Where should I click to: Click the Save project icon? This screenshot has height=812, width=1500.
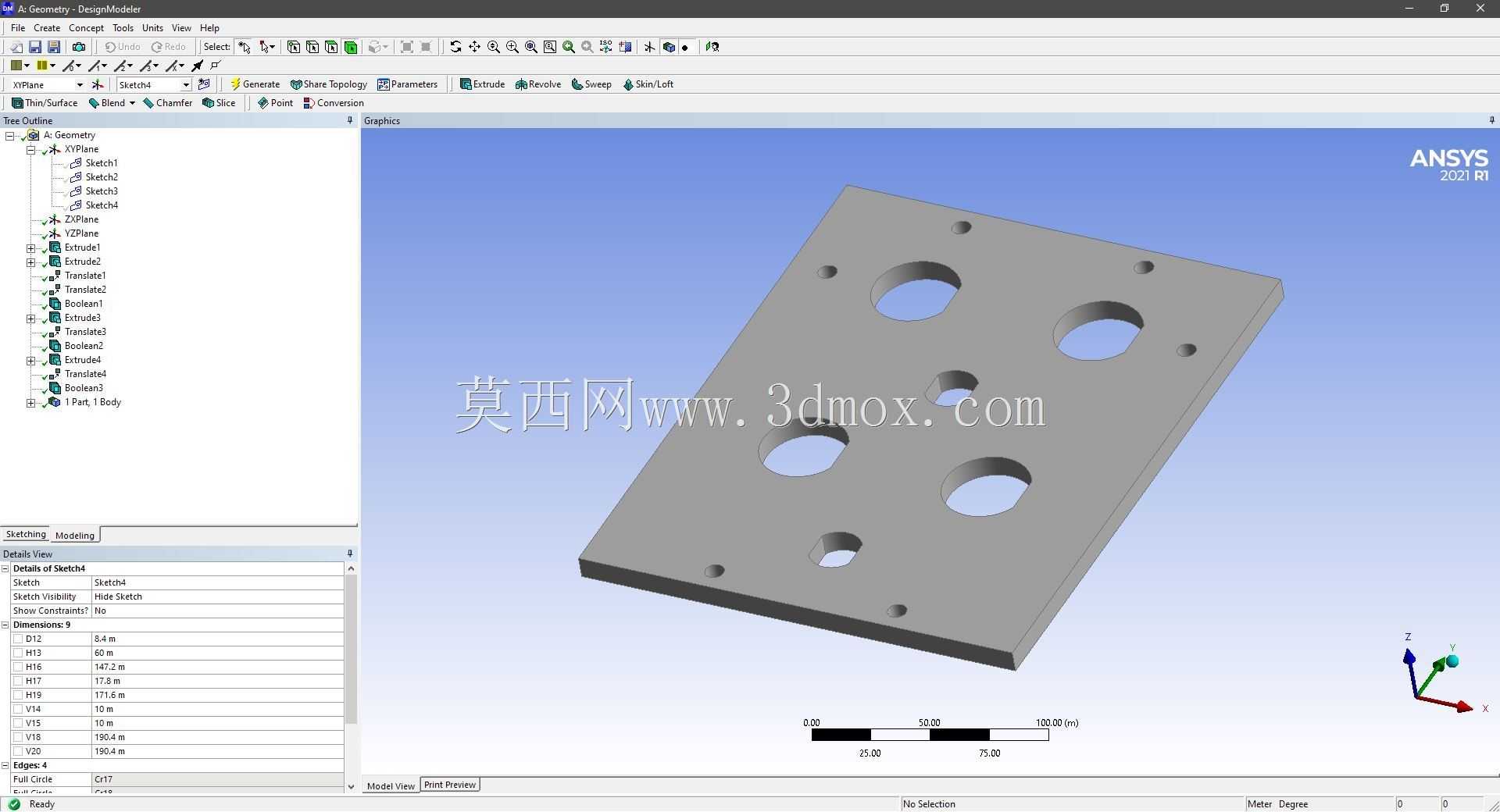coord(35,47)
